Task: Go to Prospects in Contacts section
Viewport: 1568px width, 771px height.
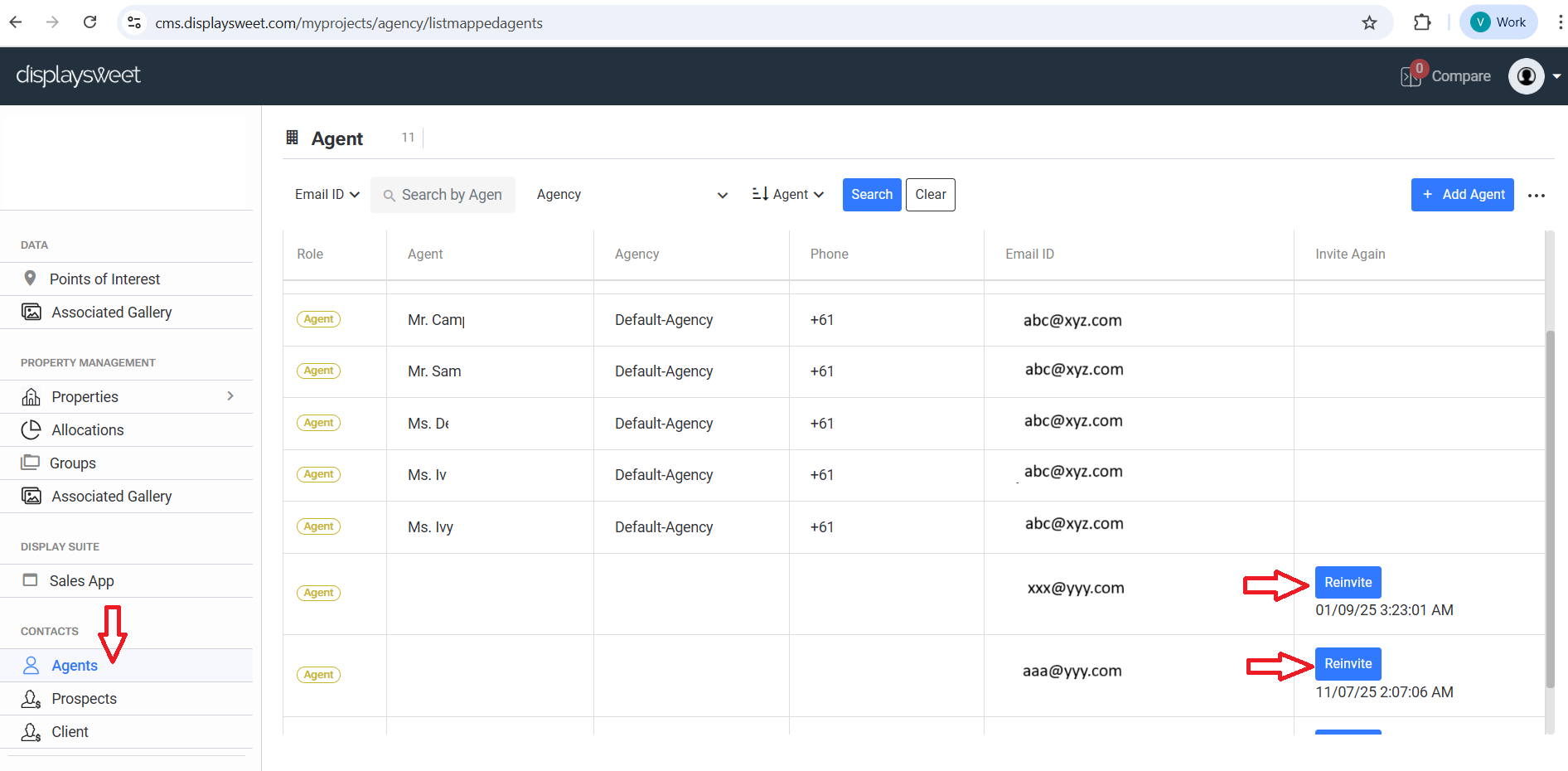Action: tap(84, 699)
